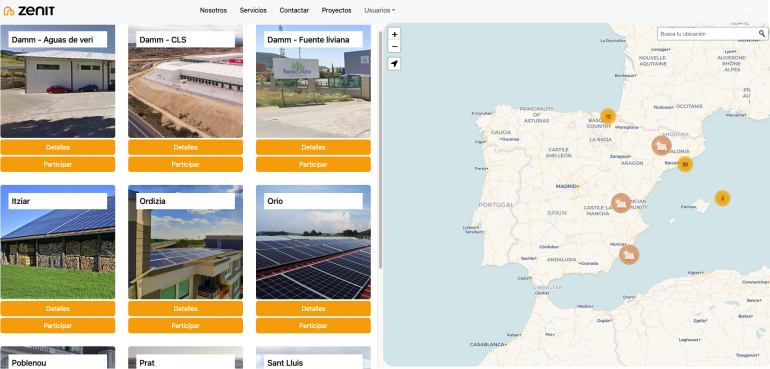Click Detalles under Itziar project
The image size is (770, 369).
[x=58, y=309]
